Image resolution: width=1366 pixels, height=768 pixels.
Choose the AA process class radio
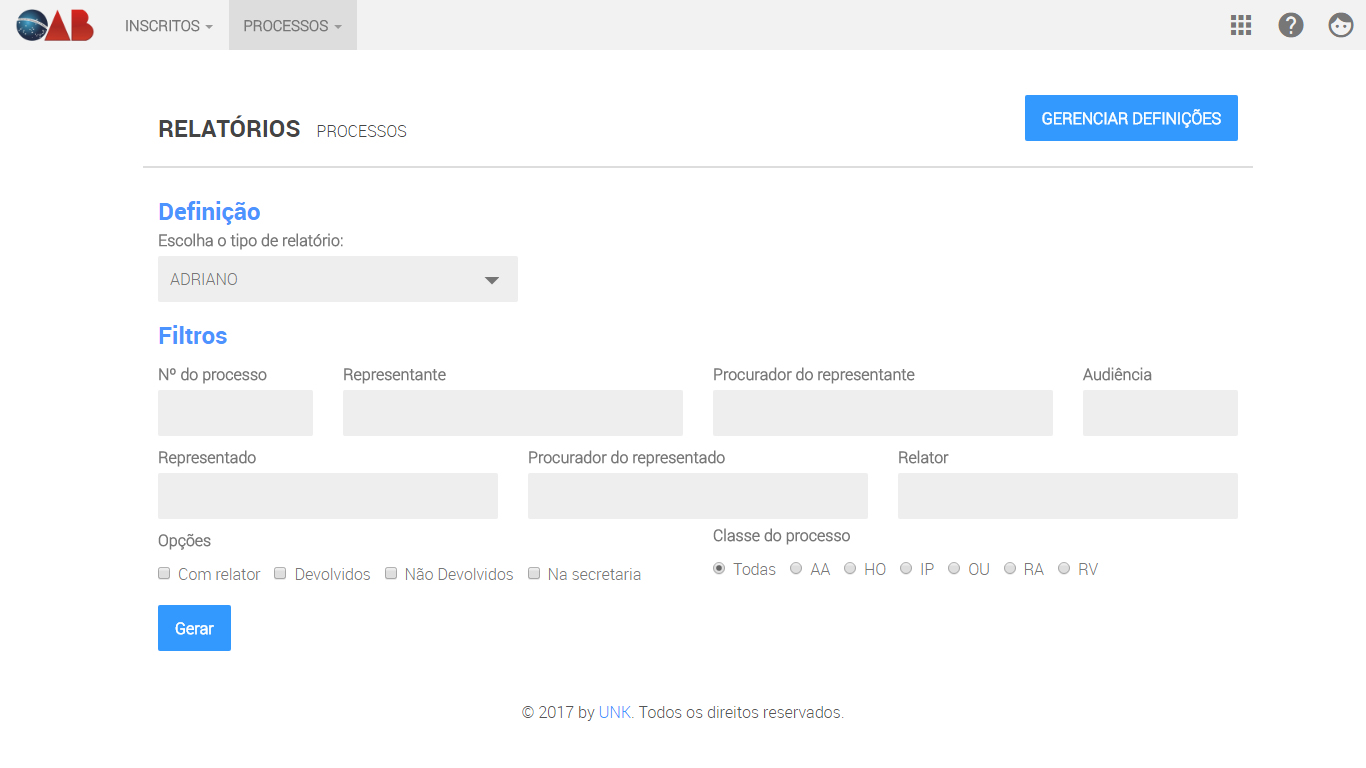(x=796, y=568)
